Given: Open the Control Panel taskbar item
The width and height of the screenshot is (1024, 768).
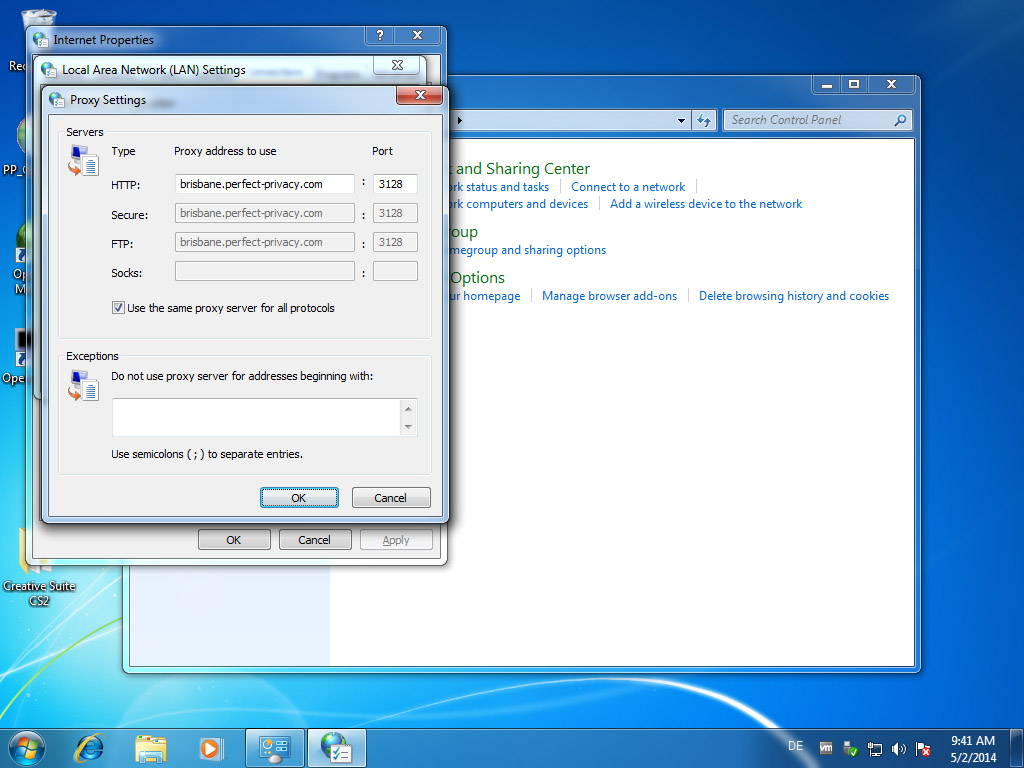Looking at the screenshot, I should pos(274,747).
